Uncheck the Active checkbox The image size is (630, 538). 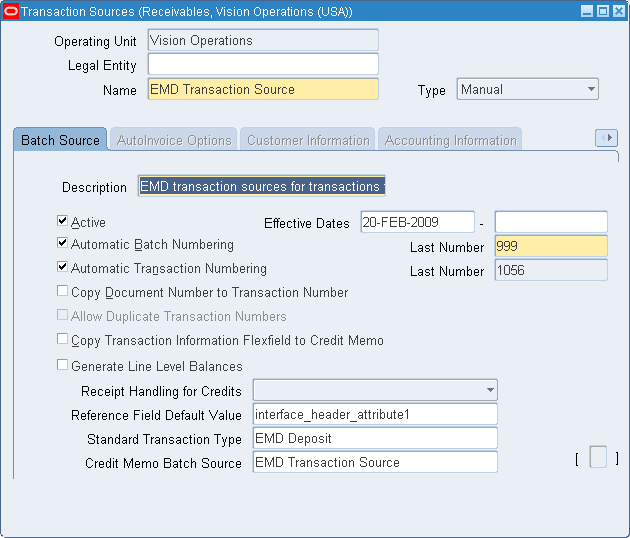(62, 221)
